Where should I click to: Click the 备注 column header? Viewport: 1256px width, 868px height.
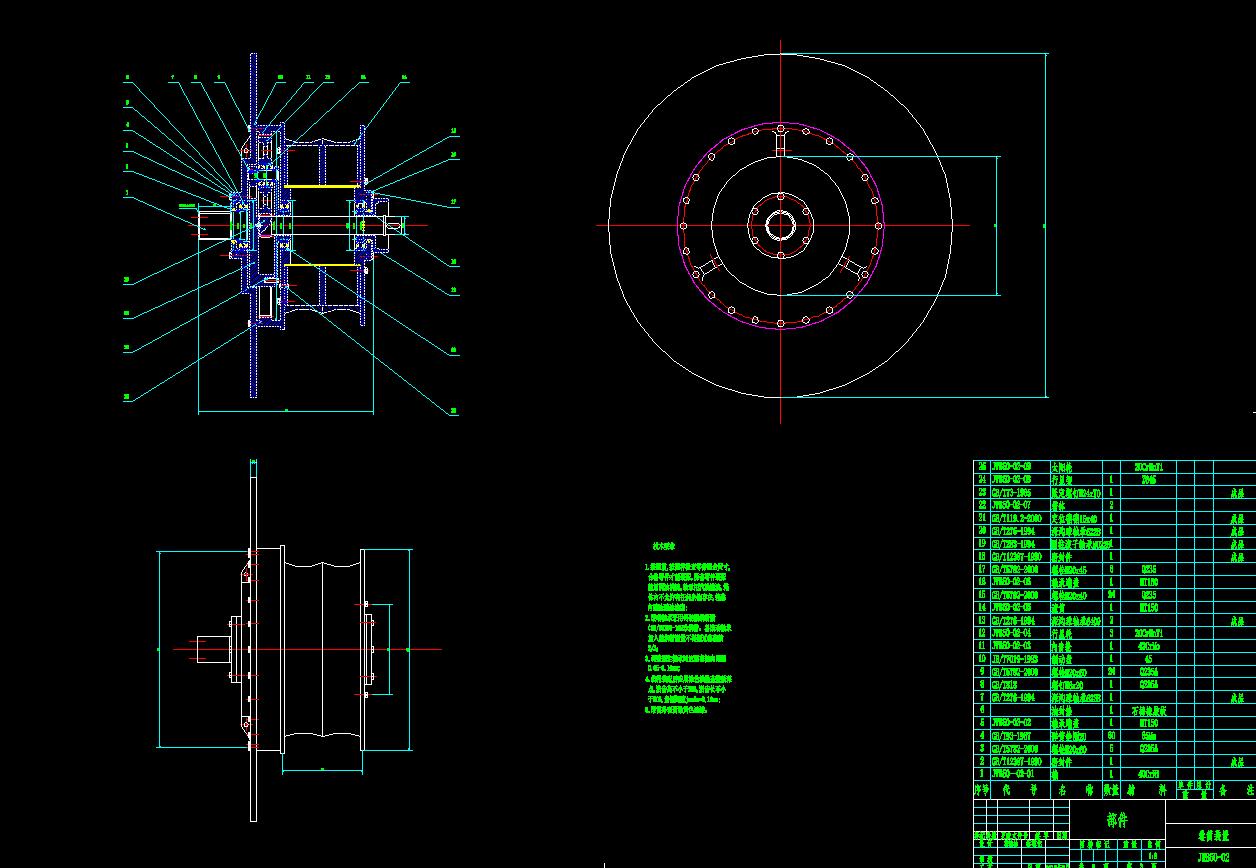1236,790
